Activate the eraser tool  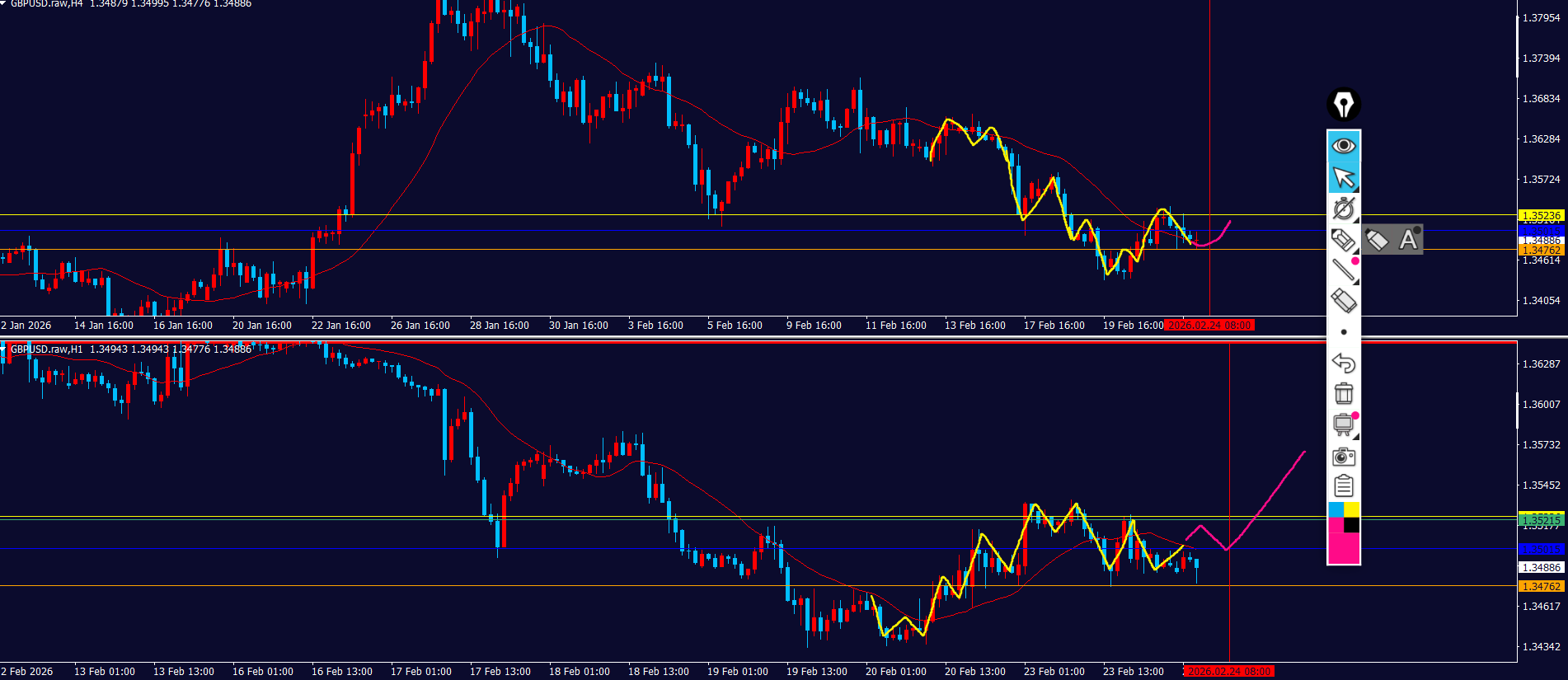pos(1343,301)
